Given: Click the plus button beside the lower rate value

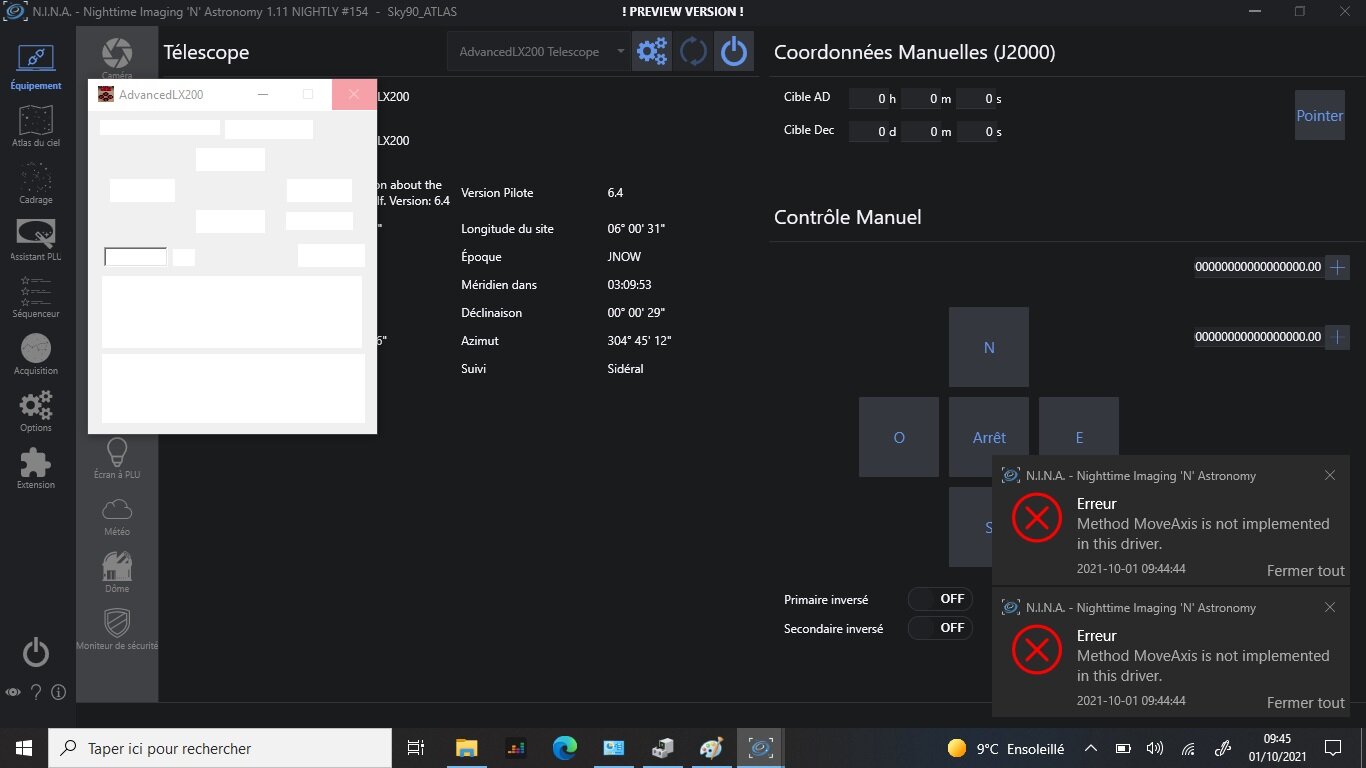Looking at the screenshot, I should pyautogui.click(x=1337, y=337).
